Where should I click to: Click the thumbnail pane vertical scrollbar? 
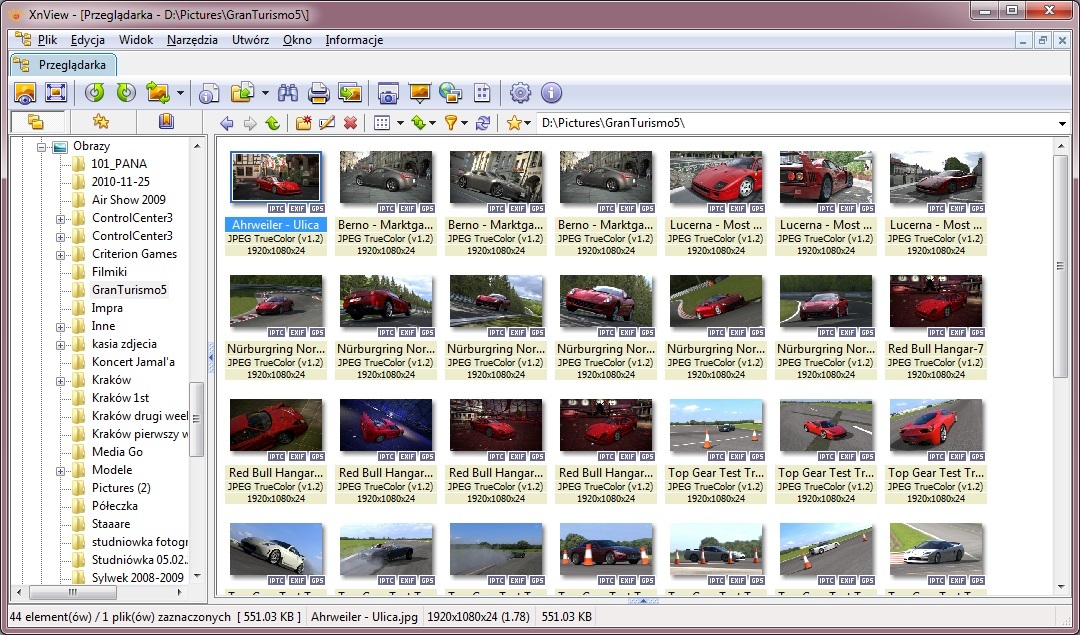[x=1060, y=266]
